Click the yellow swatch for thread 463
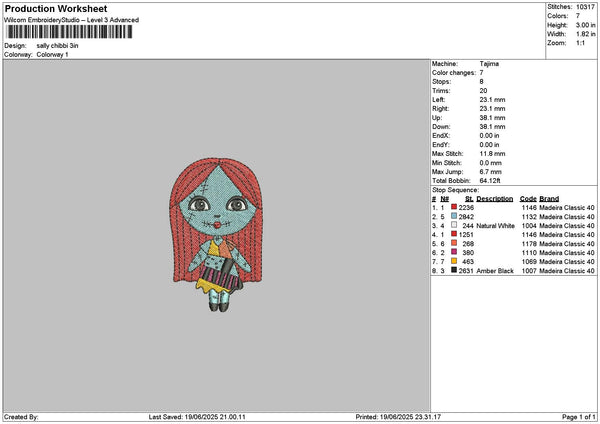This screenshot has width=600, height=424. [454, 261]
